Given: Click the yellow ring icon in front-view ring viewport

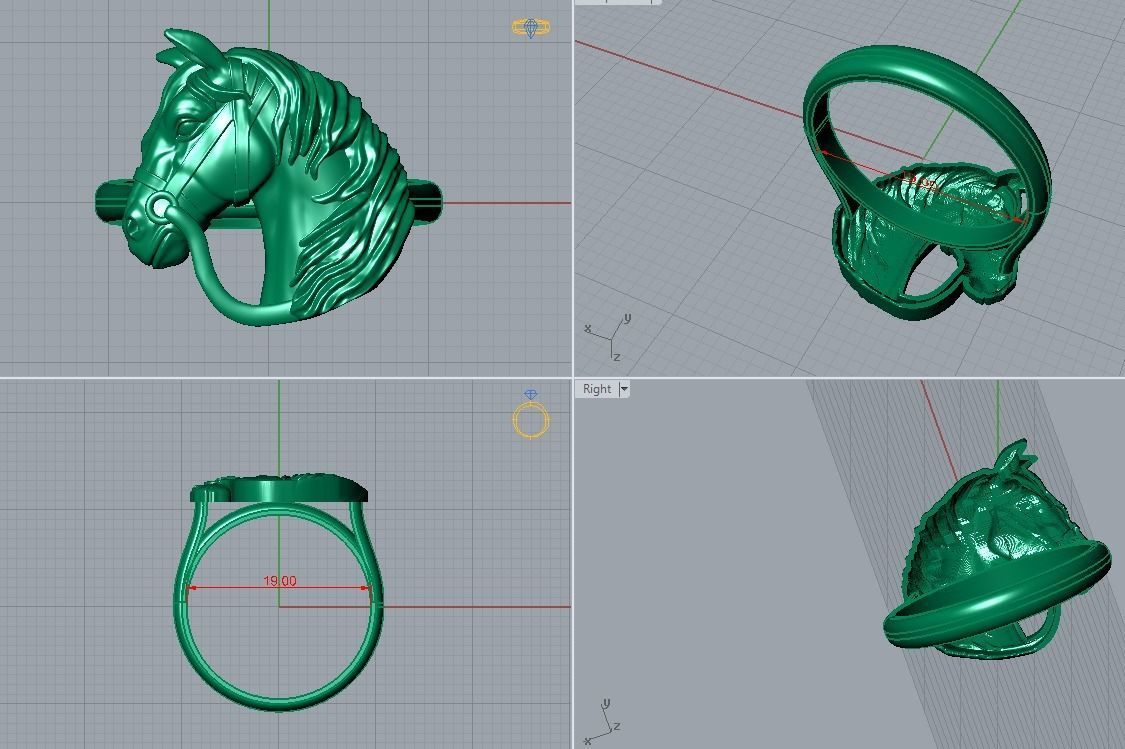Looking at the screenshot, I should point(531,415).
